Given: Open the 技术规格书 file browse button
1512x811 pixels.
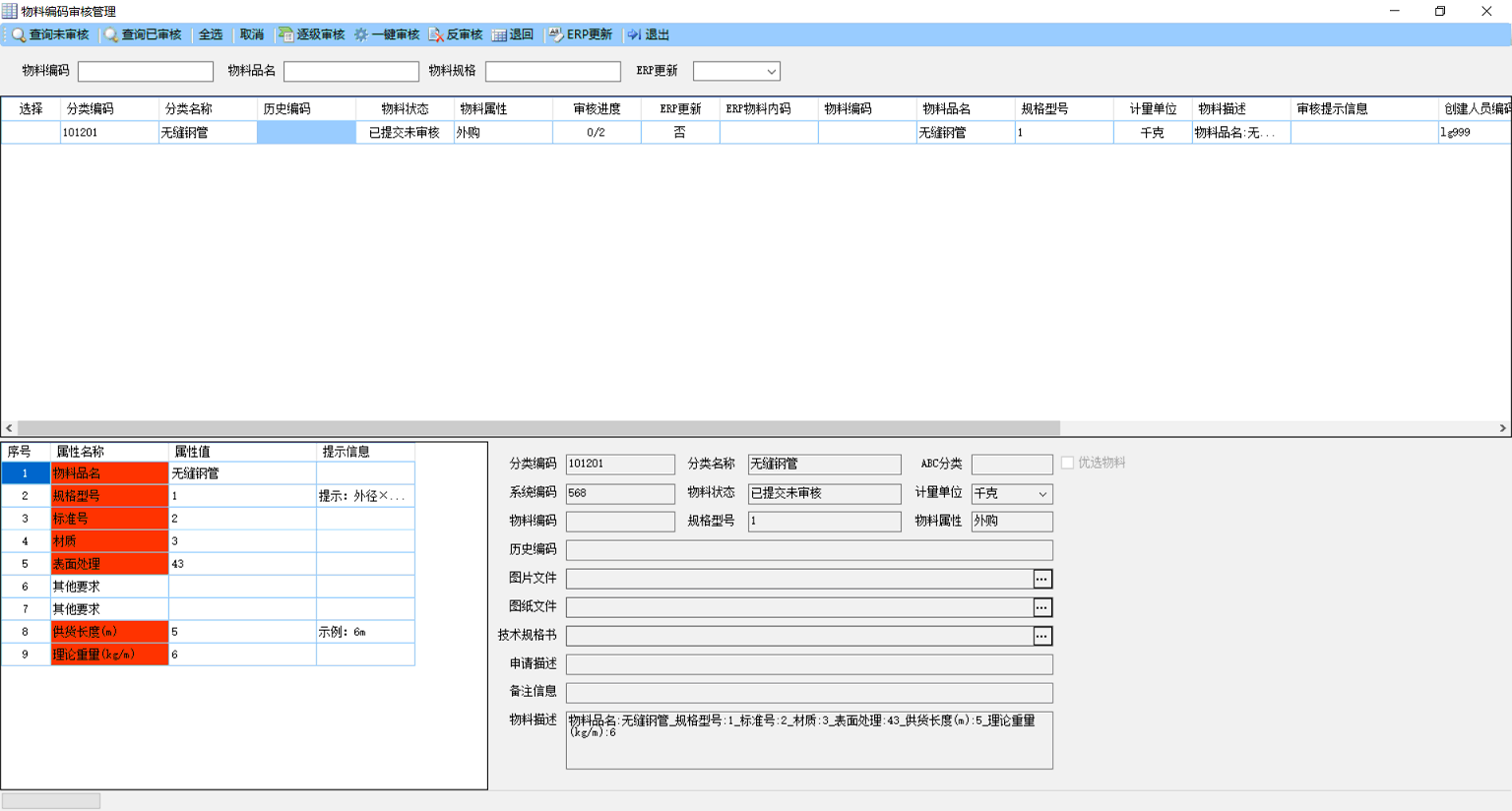Looking at the screenshot, I should tap(1041, 636).
